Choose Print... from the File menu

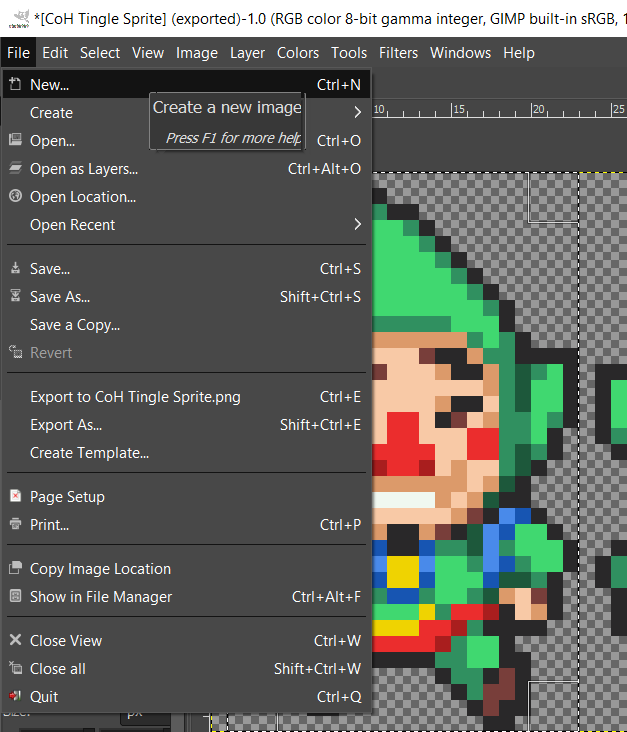(187, 525)
